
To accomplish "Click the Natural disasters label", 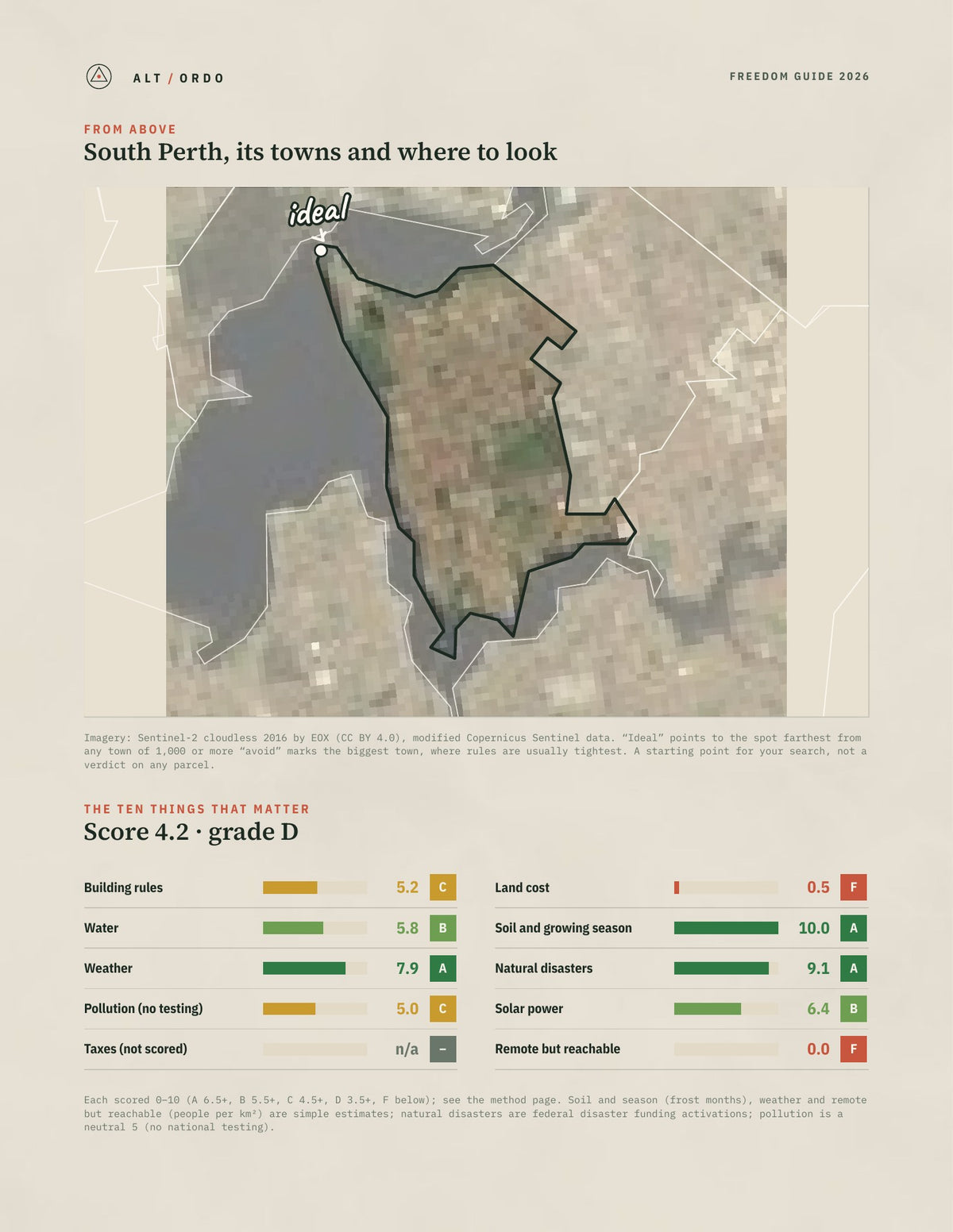I will click(x=543, y=968).
